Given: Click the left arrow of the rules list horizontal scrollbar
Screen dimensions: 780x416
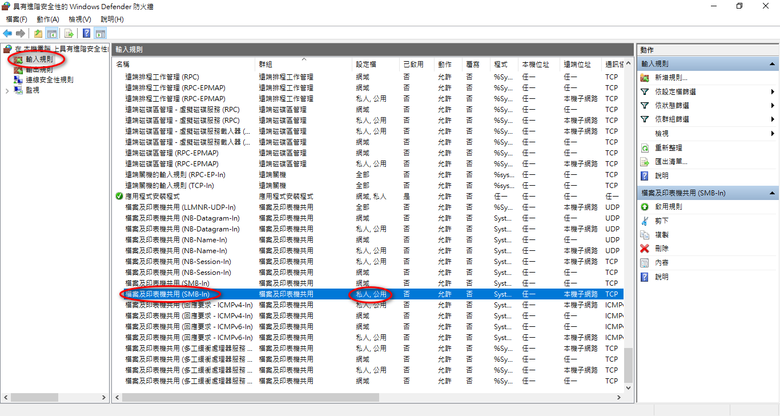Looking at the screenshot, I should click(117, 398).
